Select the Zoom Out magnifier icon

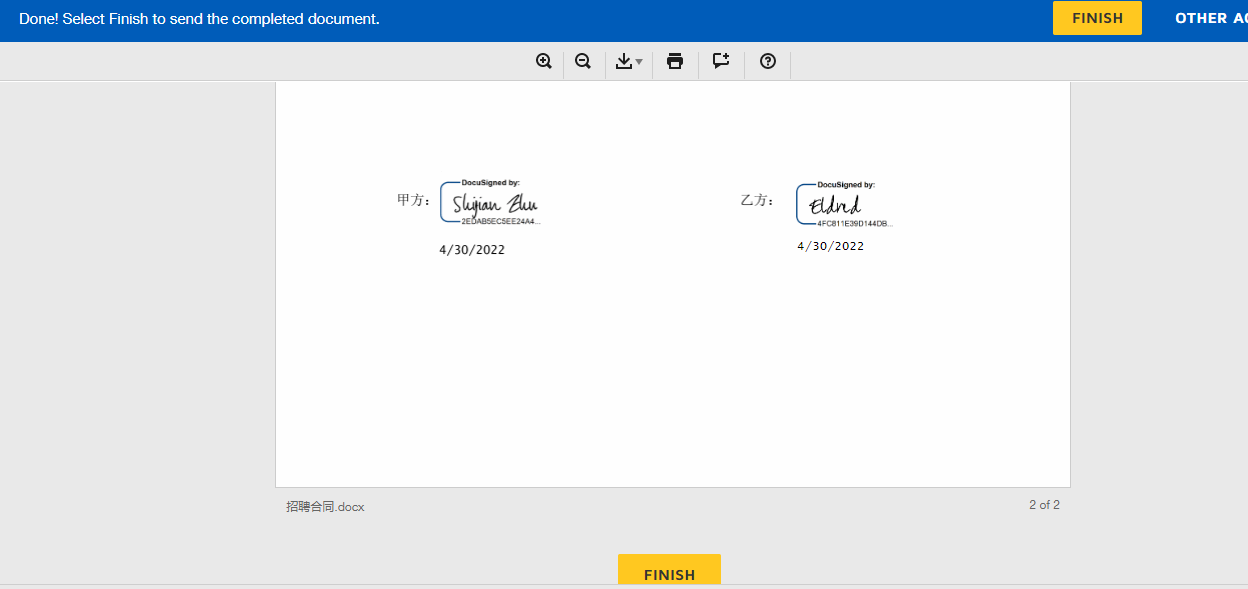coord(583,61)
